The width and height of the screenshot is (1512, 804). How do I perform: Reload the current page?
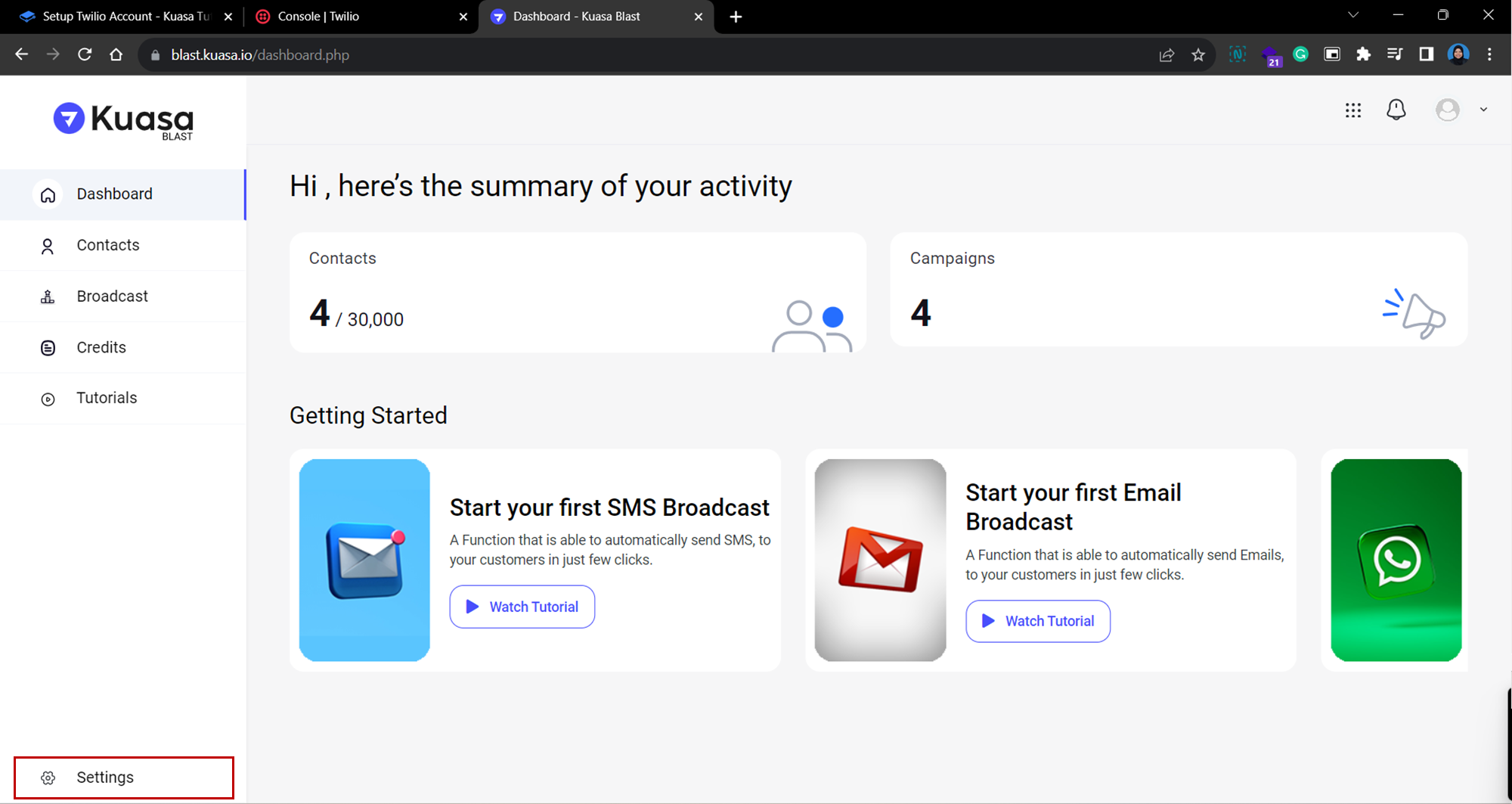coord(85,54)
